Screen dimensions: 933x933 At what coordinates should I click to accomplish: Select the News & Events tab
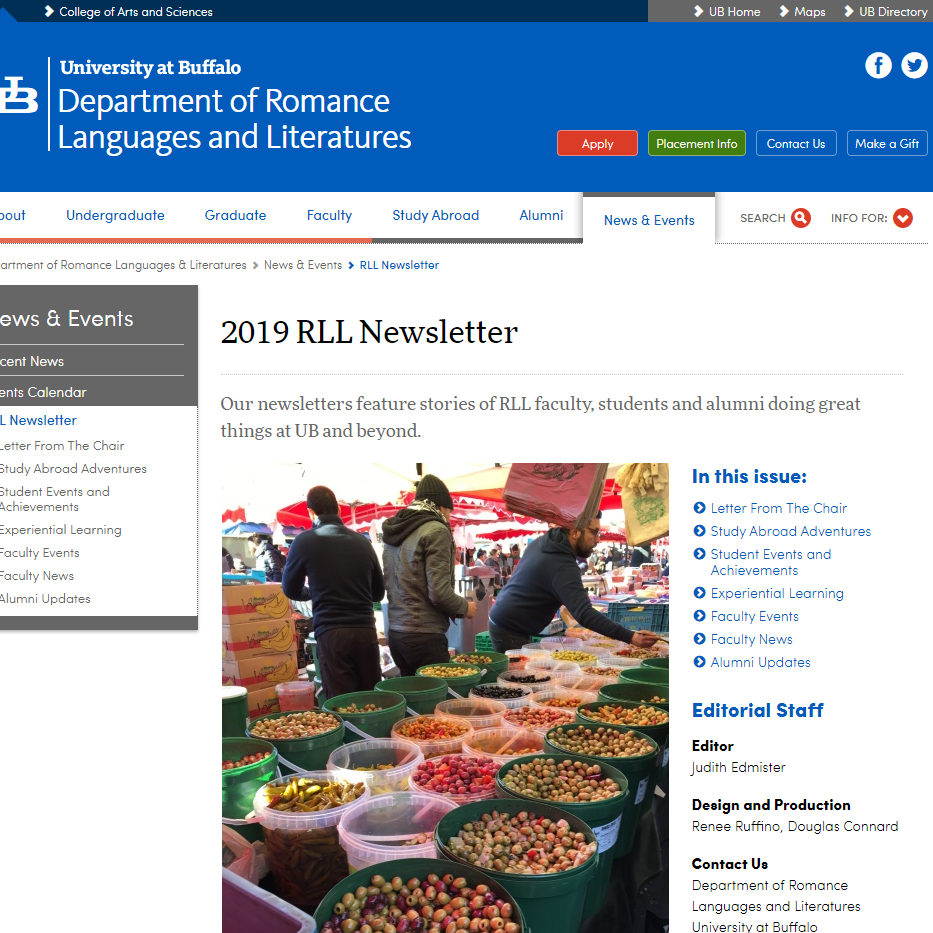click(x=649, y=220)
